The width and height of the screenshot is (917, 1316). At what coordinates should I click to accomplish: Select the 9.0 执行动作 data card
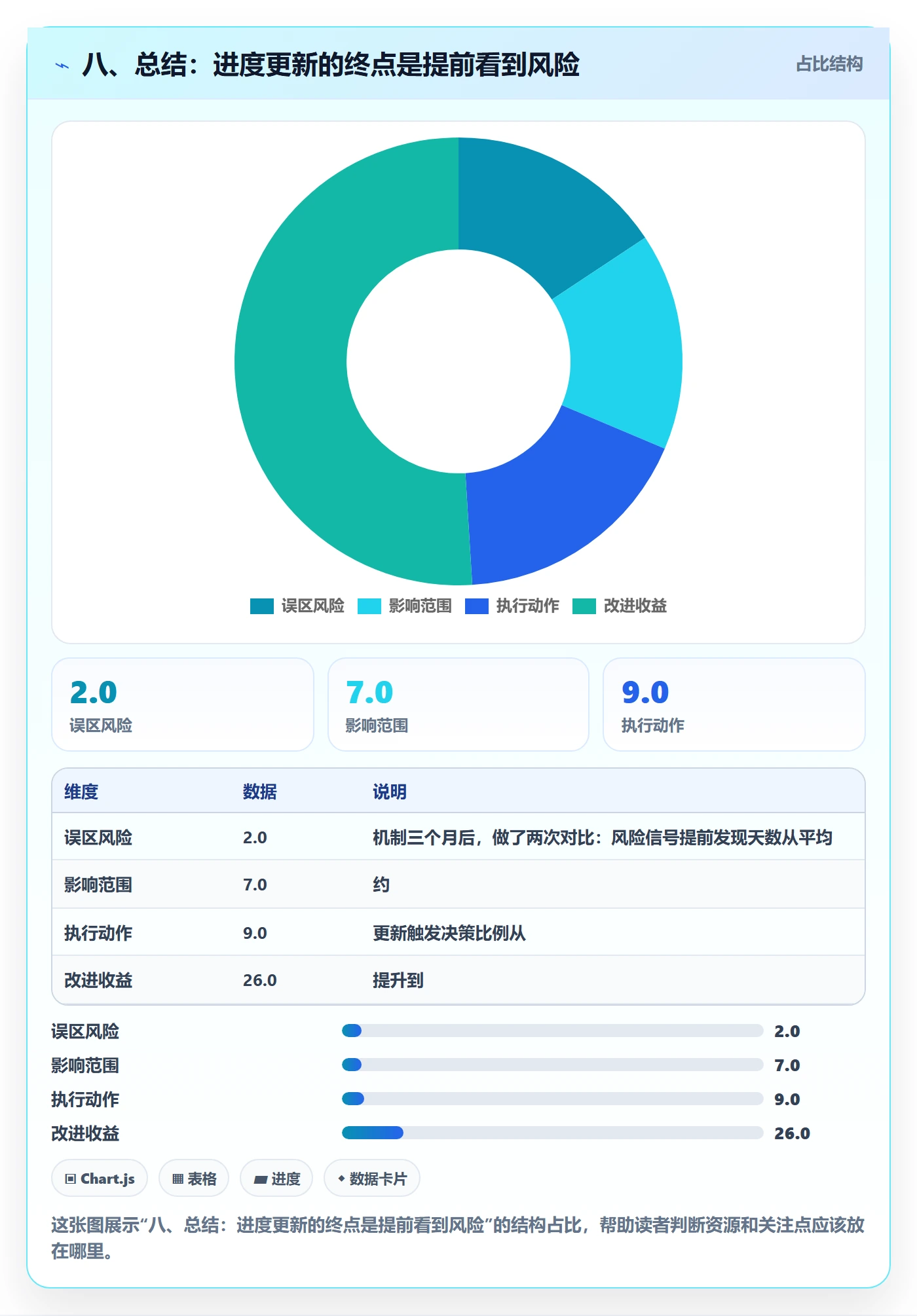pos(734,704)
